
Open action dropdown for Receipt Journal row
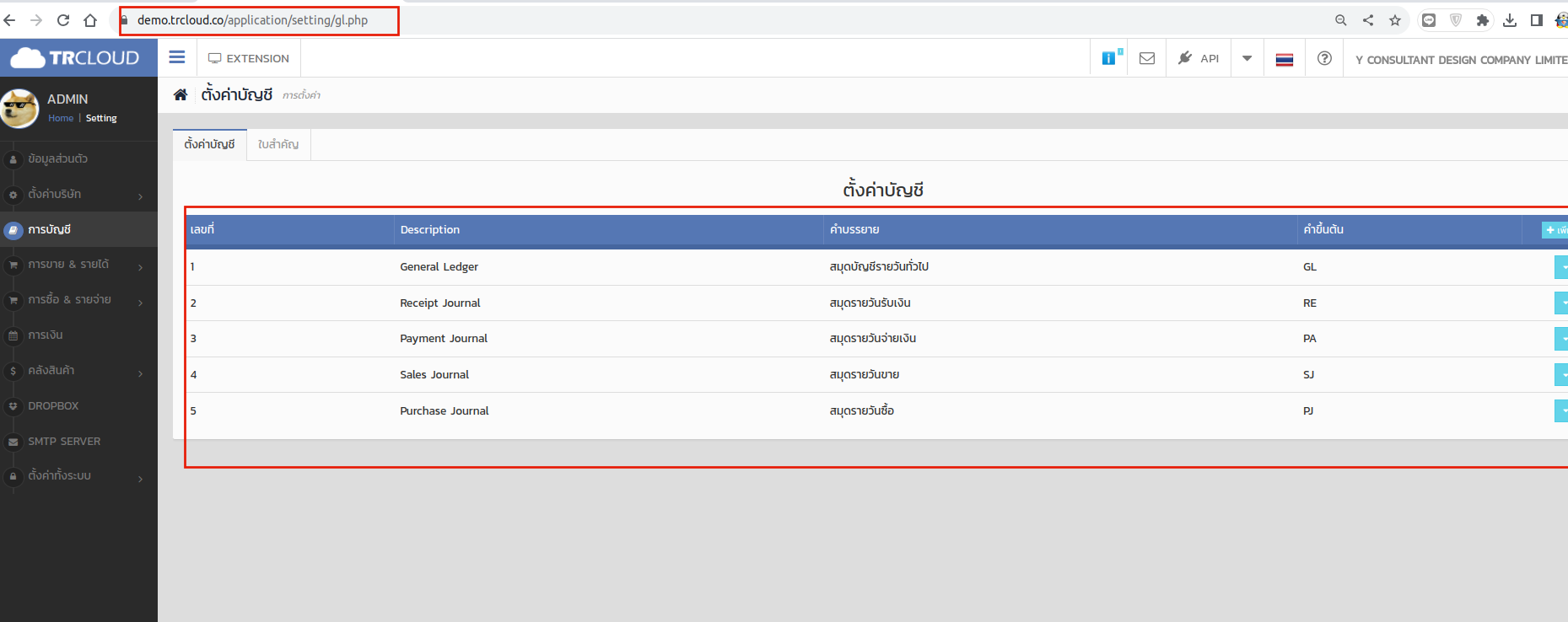point(1561,303)
